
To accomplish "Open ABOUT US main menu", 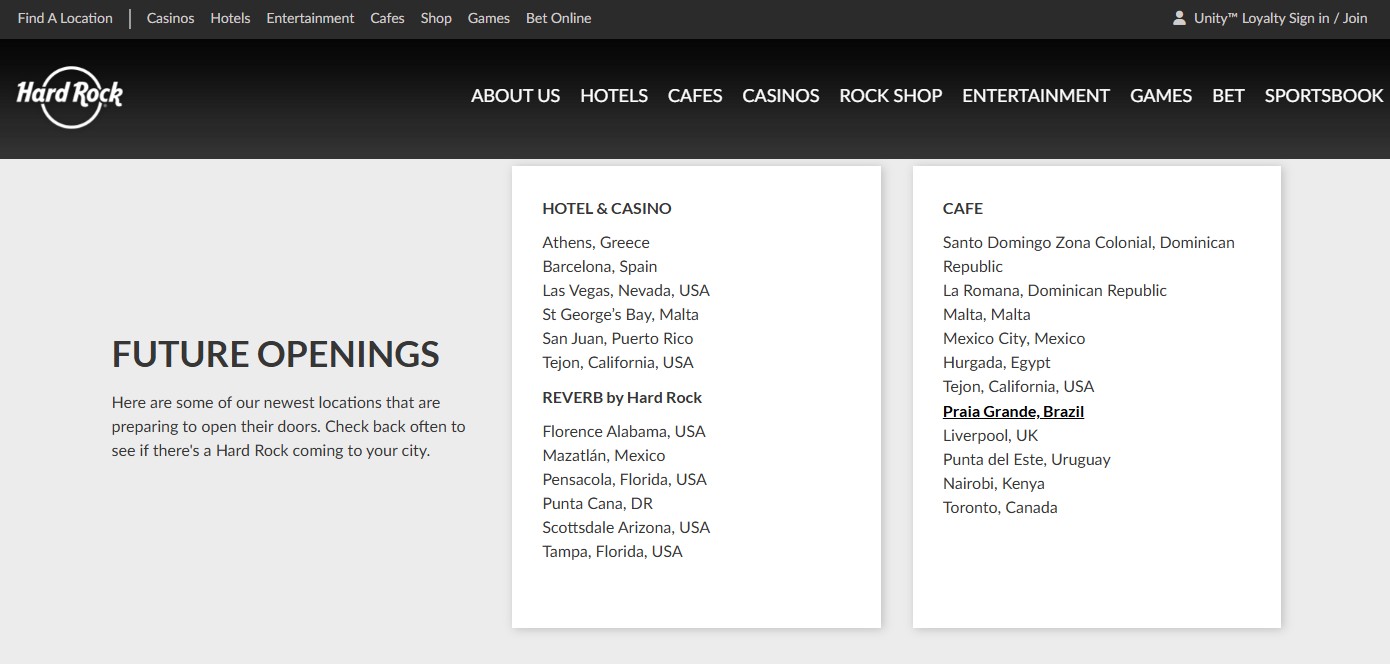I will pos(515,96).
